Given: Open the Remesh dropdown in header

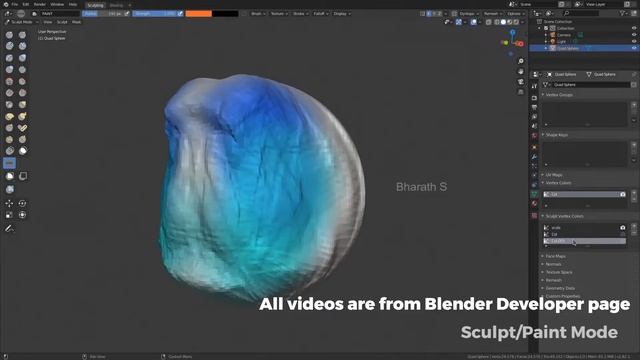Looking at the screenshot, I should click(x=493, y=13).
